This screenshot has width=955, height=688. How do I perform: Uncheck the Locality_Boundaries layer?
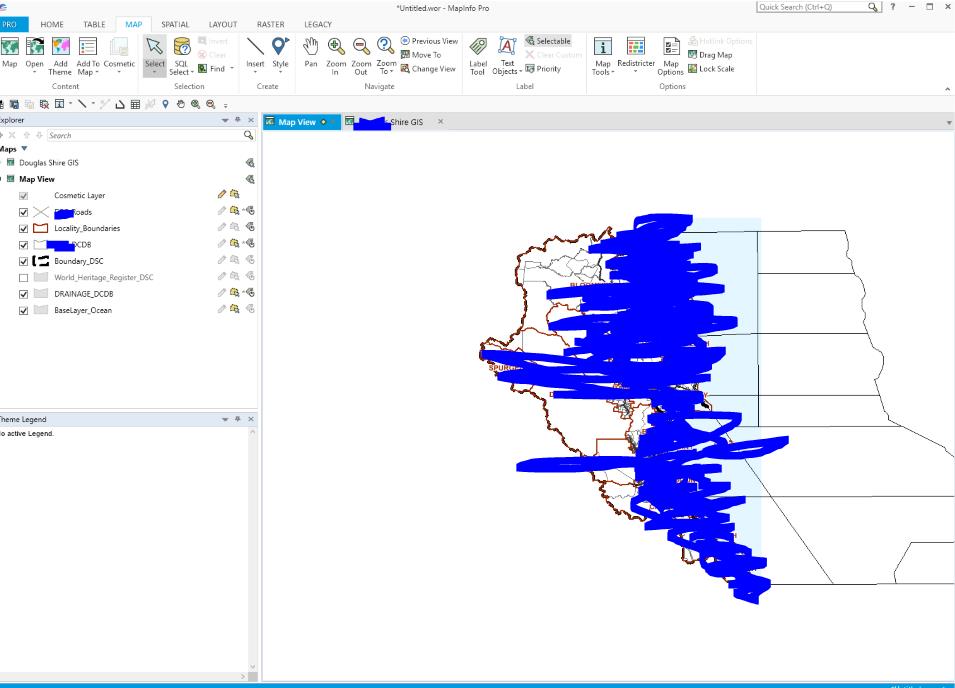pyautogui.click(x=23, y=228)
